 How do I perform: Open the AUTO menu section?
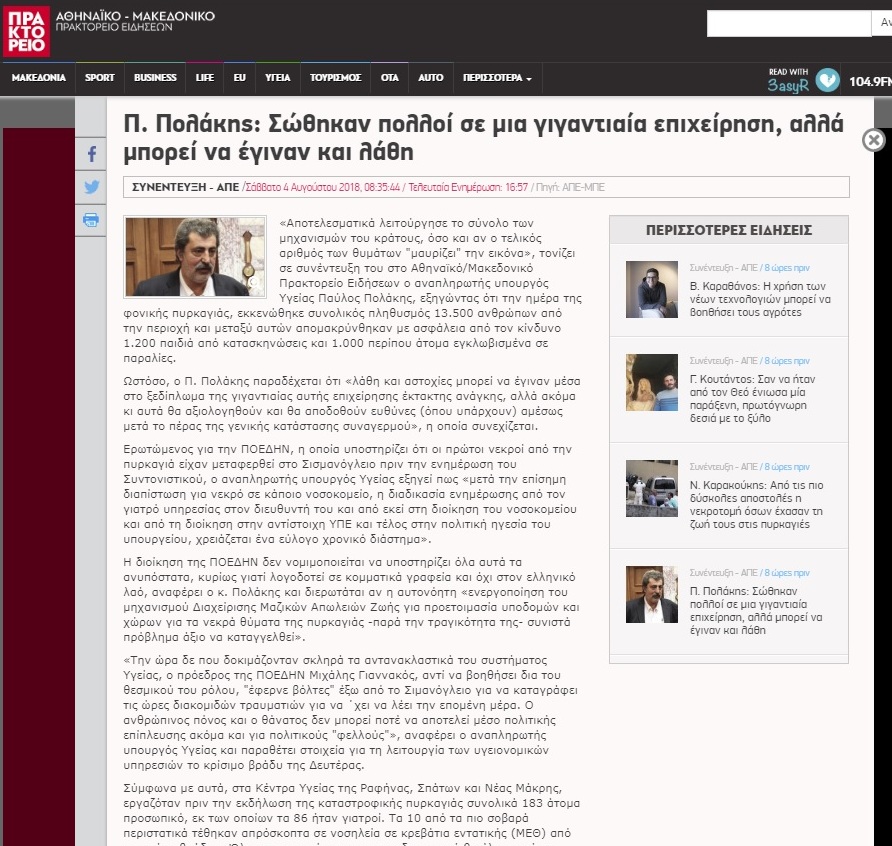pyautogui.click(x=431, y=78)
